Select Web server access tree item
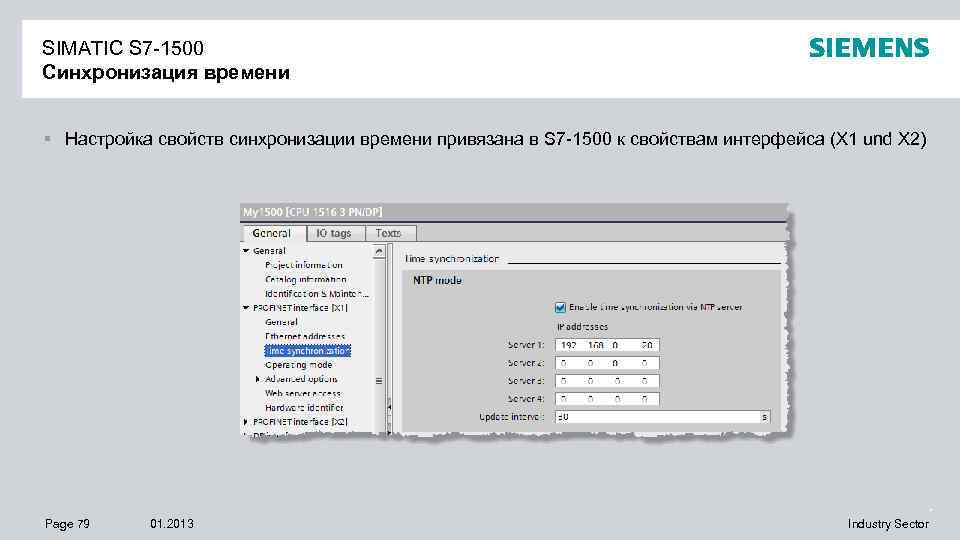The height and width of the screenshot is (540, 960). (303, 394)
